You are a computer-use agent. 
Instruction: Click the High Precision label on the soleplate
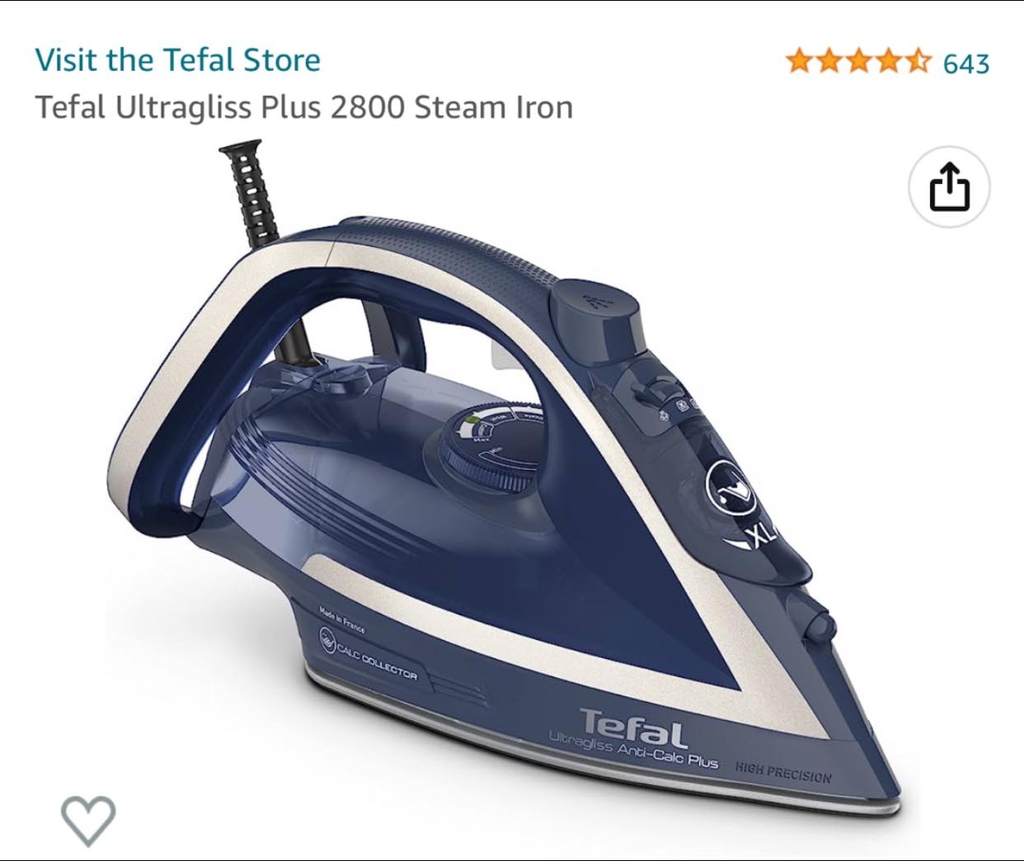[x=783, y=772]
